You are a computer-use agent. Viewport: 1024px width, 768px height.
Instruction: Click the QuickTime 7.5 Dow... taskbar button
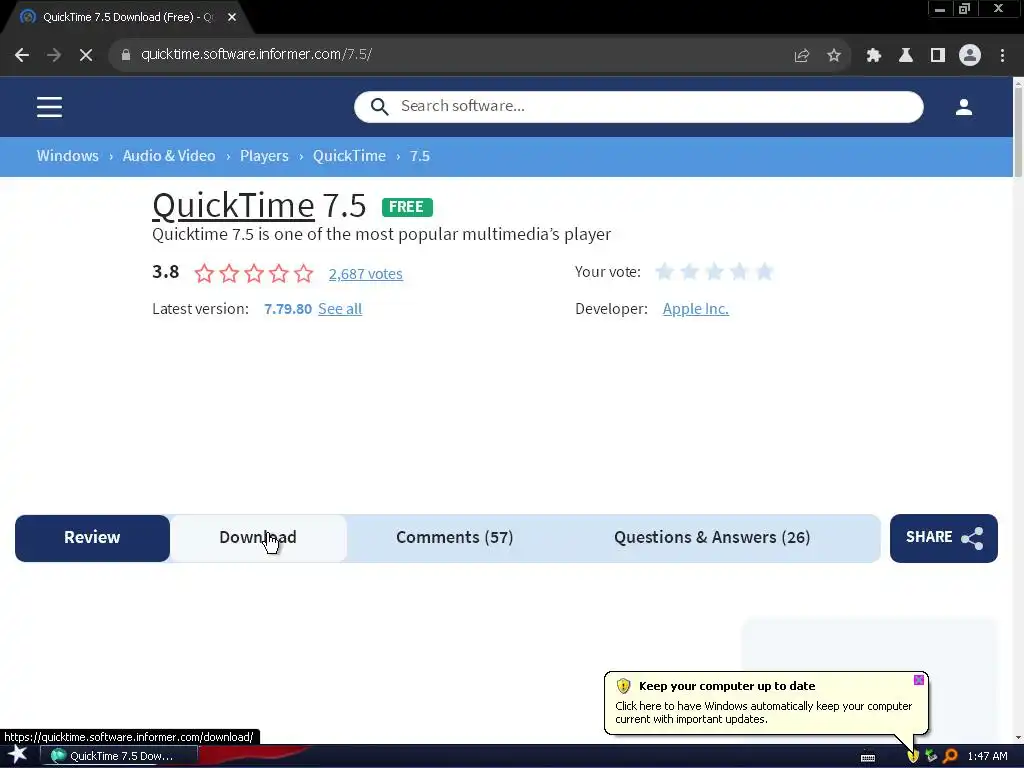pos(120,756)
